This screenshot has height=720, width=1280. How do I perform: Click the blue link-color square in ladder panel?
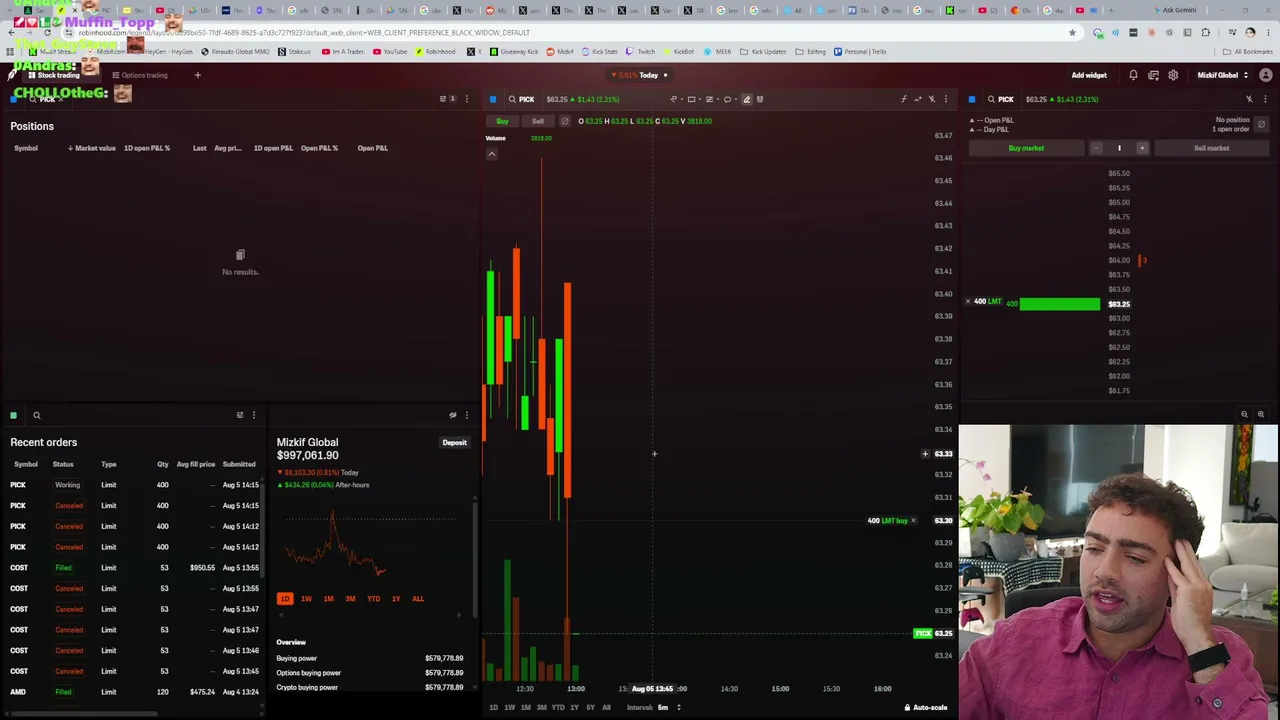(x=972, y=99)
